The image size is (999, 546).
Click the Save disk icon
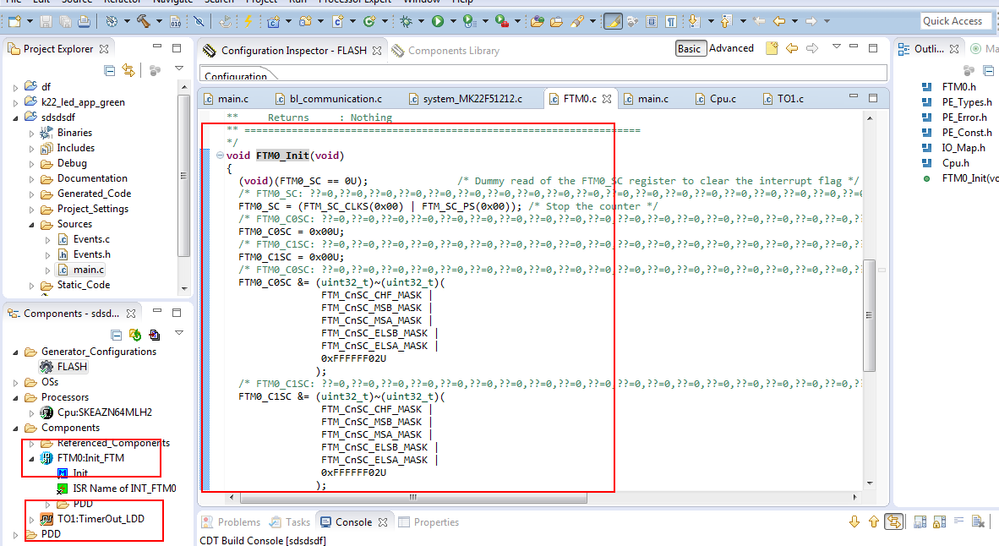46,22
